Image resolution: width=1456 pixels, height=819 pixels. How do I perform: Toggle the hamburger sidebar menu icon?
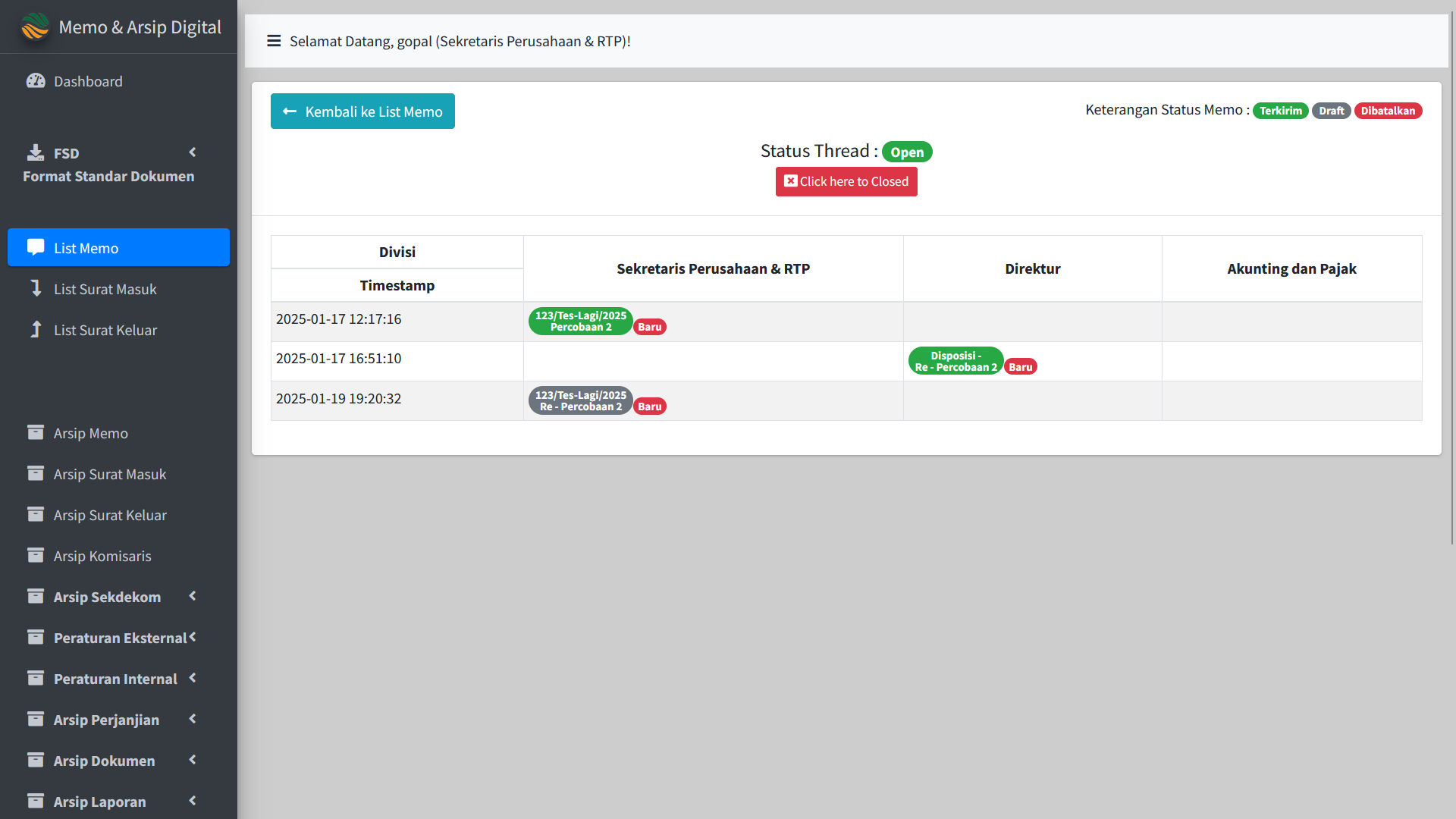274,41
